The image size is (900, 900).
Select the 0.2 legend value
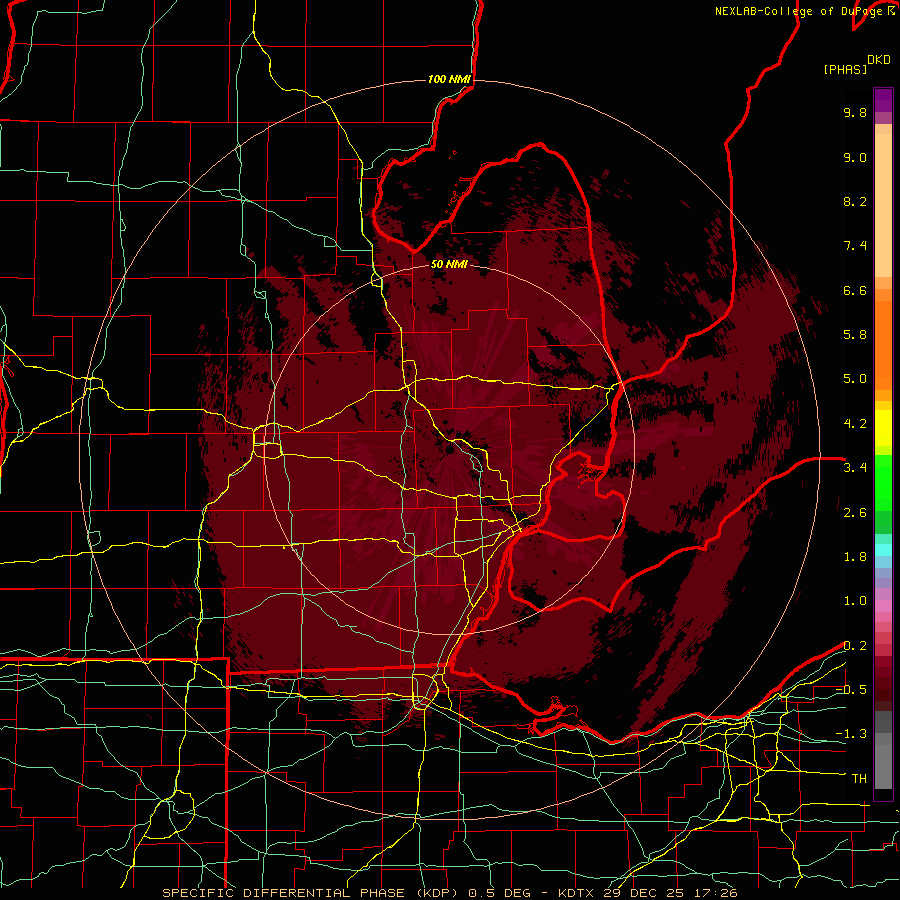[855, 646]
